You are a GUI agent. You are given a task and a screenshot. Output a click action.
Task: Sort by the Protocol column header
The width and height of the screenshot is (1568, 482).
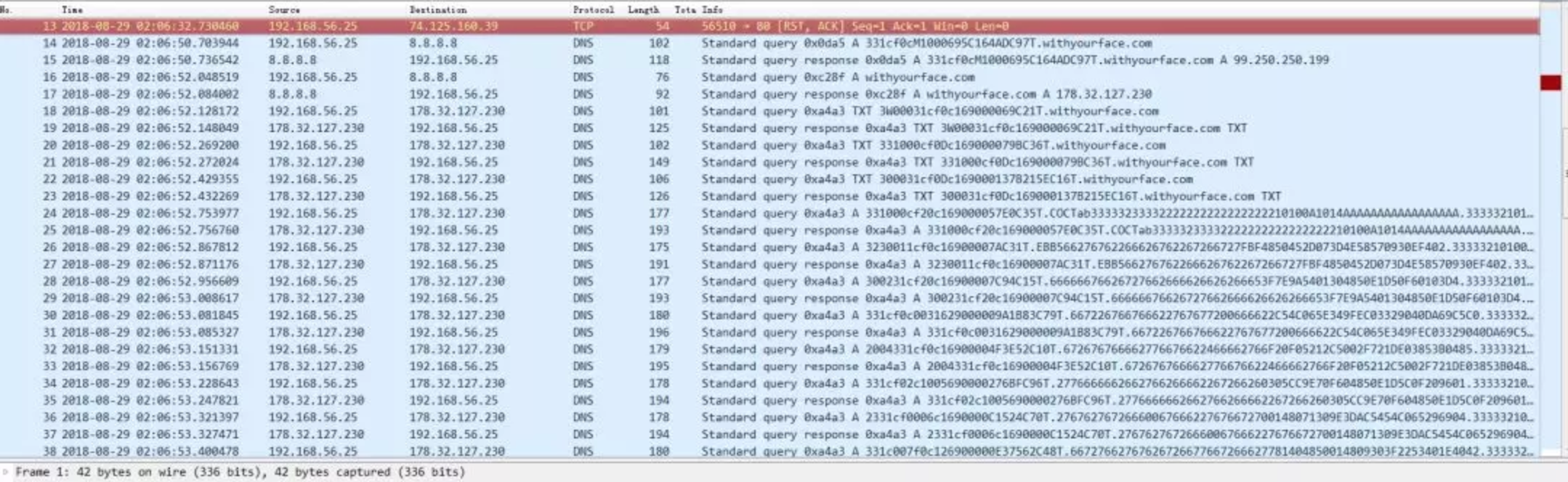(x=593, y=10)
